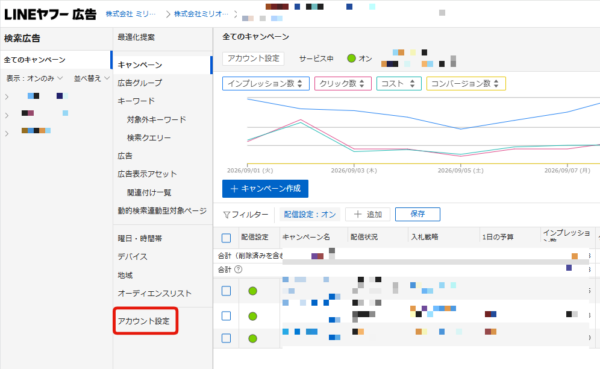Open the 地域 menu item
This screenshot has height=369, width=600.
point(125,275)
